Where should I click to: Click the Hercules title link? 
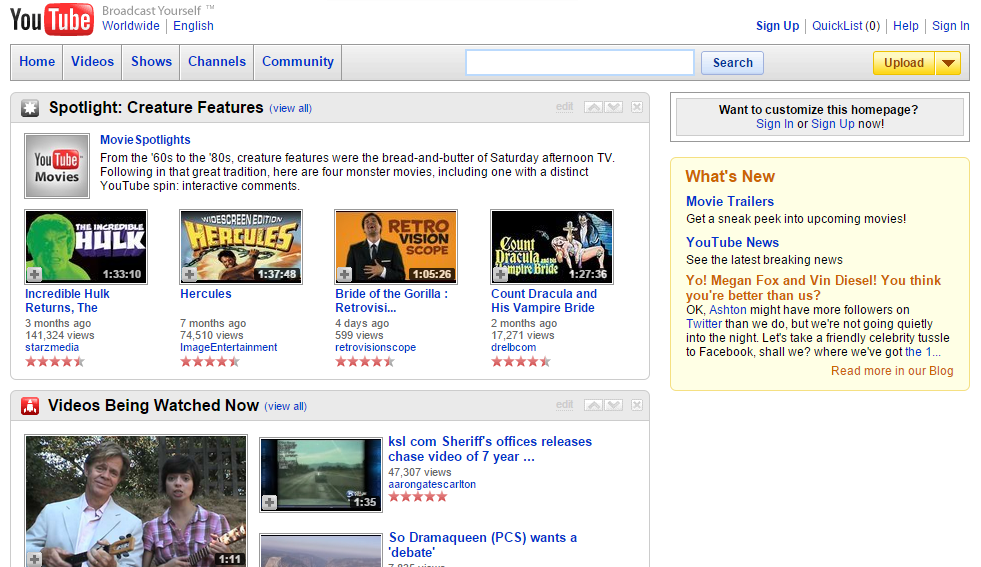[x=206, y=294]
